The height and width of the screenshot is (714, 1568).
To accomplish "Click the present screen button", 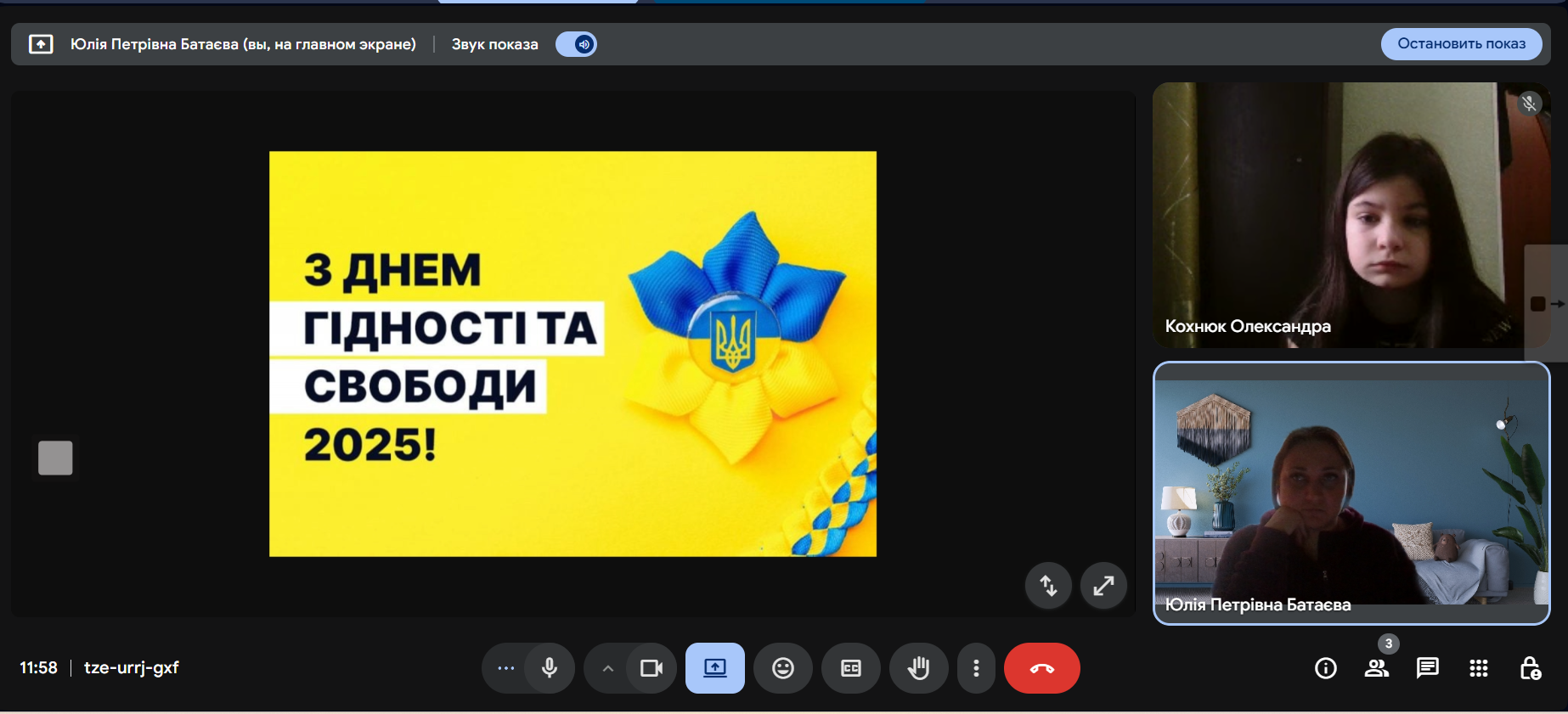I will 714,668.
